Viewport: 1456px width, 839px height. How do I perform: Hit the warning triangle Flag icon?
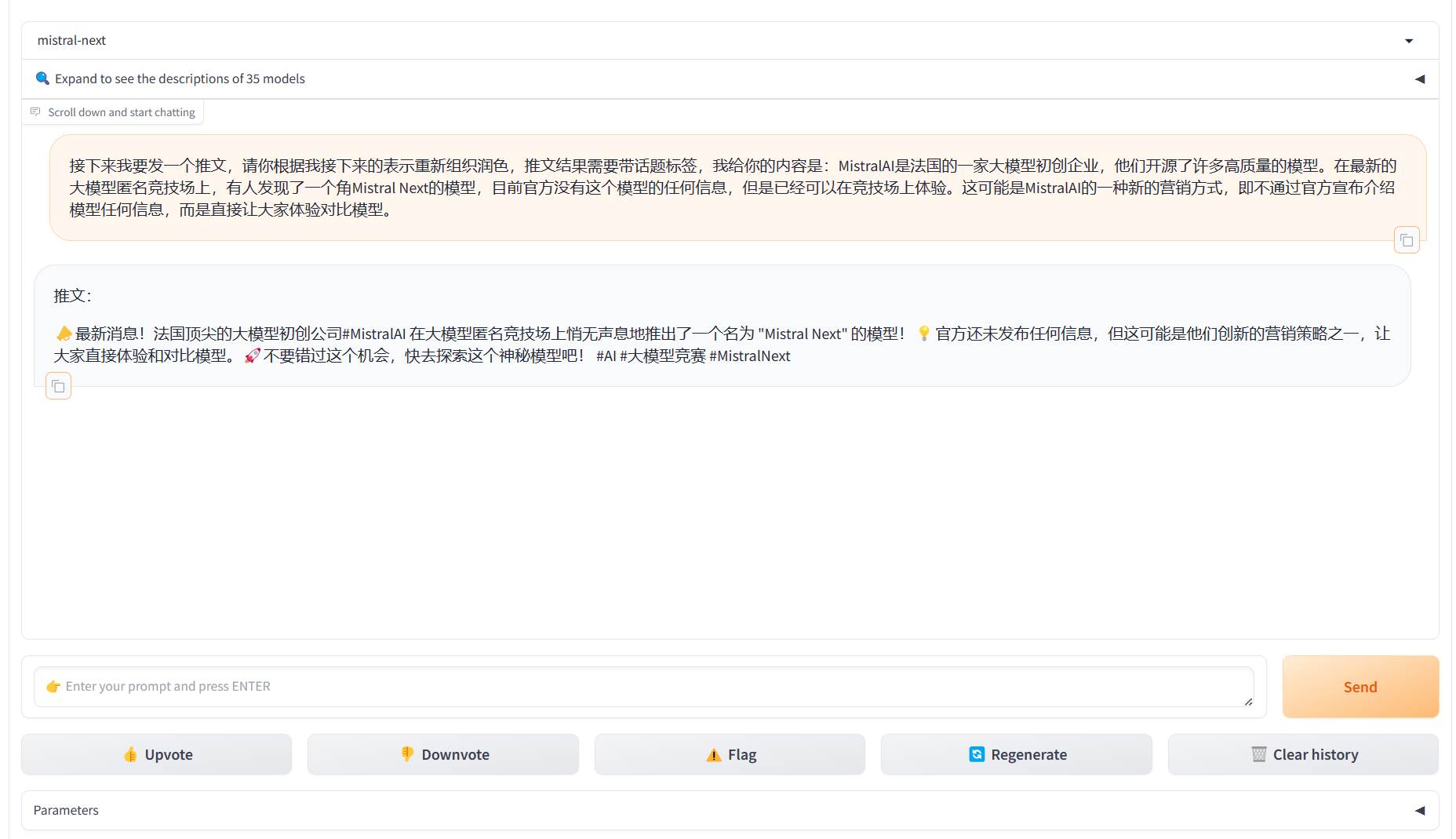(713, 755)
